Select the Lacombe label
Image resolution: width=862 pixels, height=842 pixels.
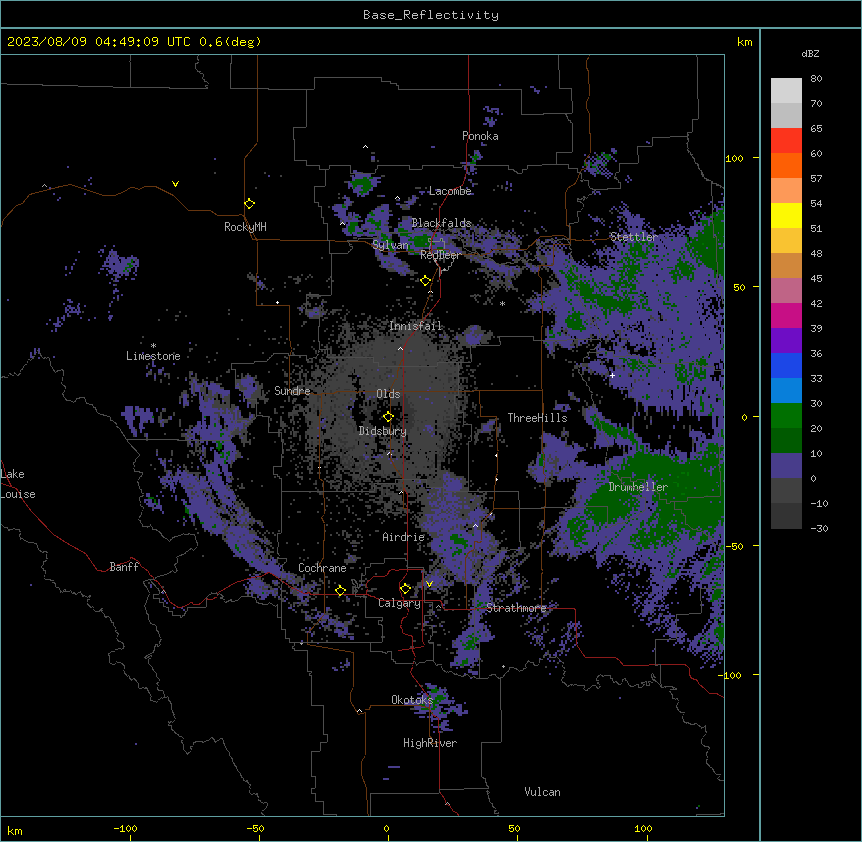450,191
